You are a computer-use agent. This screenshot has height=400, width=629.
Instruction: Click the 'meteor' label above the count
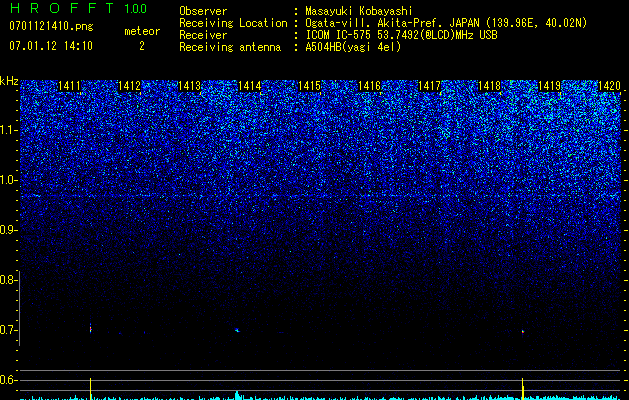pos(142,31)
